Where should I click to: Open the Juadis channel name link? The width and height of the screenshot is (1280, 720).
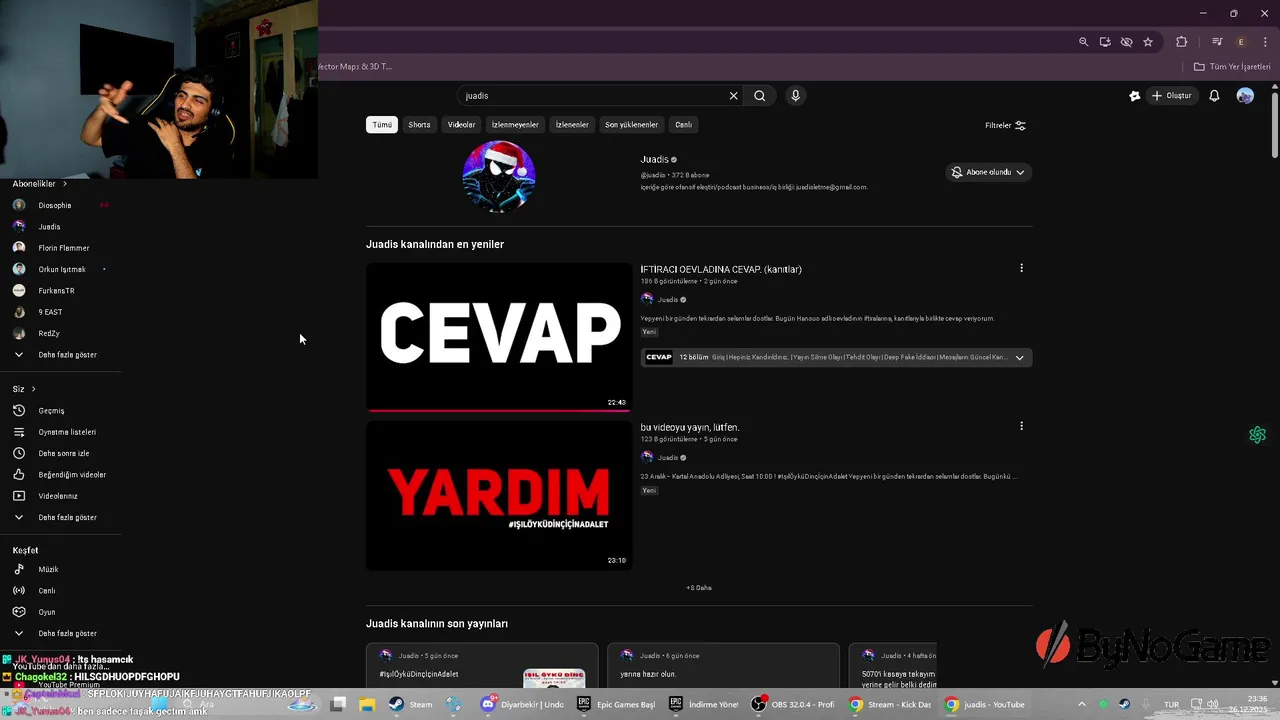pyautogui.click(x=654, y=160)
